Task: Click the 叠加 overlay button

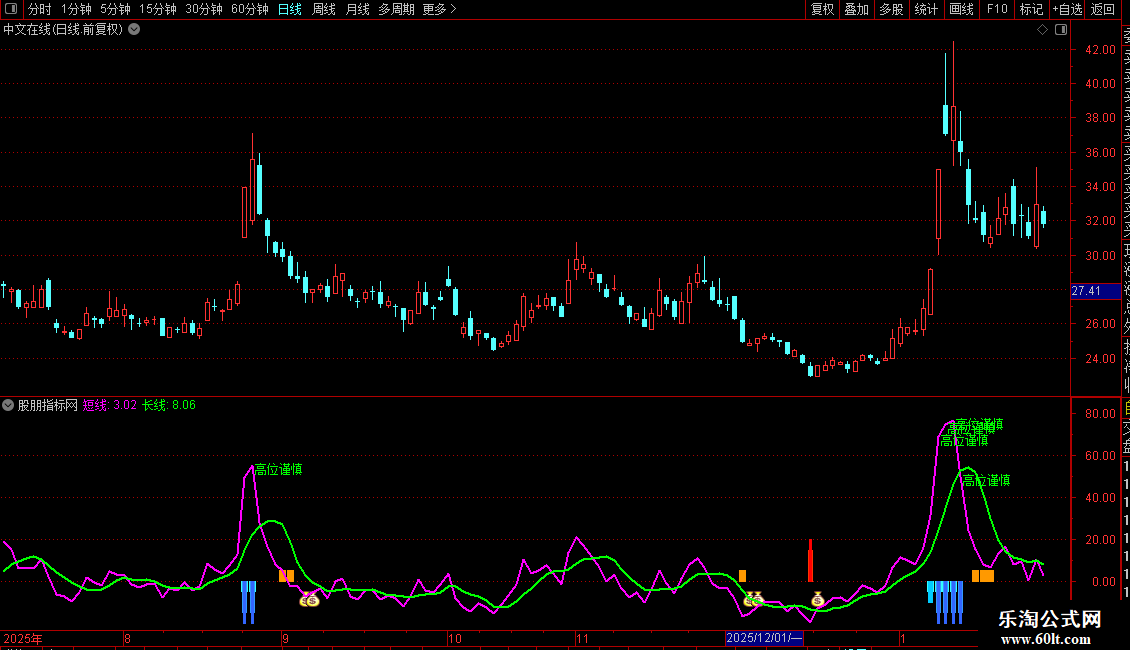Action: 856,9
